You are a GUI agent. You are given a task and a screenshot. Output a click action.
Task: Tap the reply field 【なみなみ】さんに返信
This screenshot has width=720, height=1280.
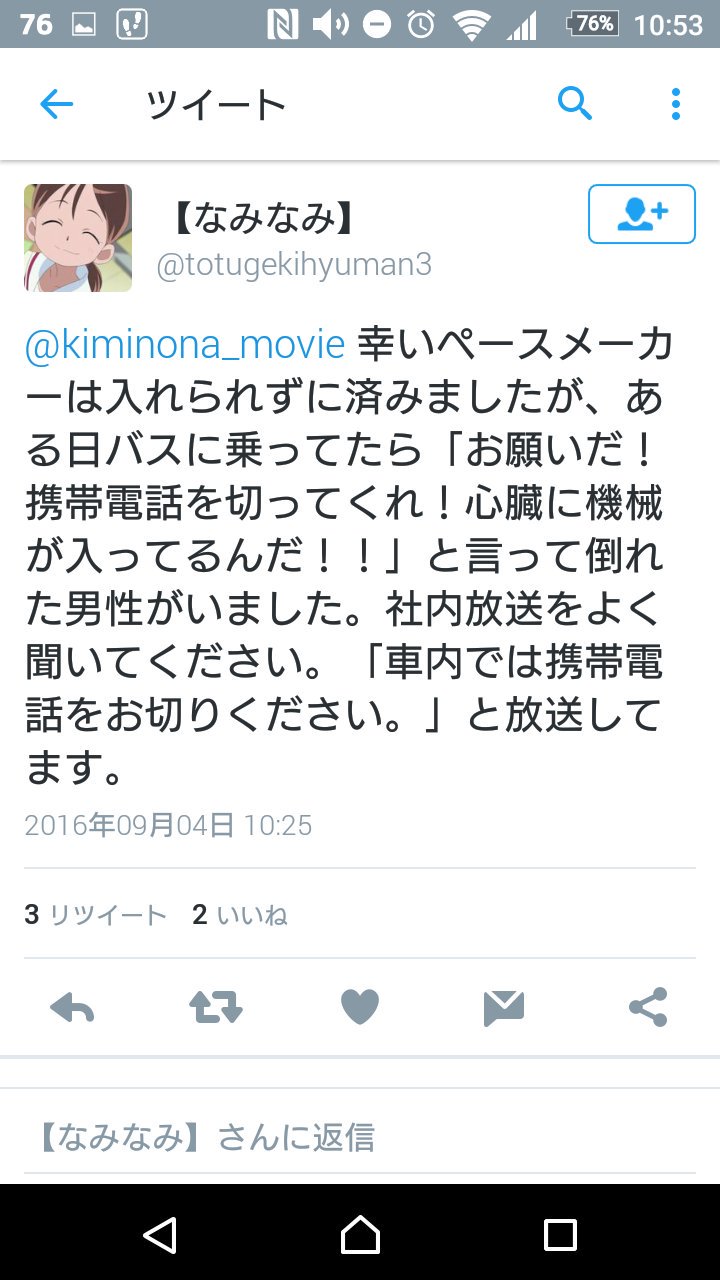[360, 1137]
